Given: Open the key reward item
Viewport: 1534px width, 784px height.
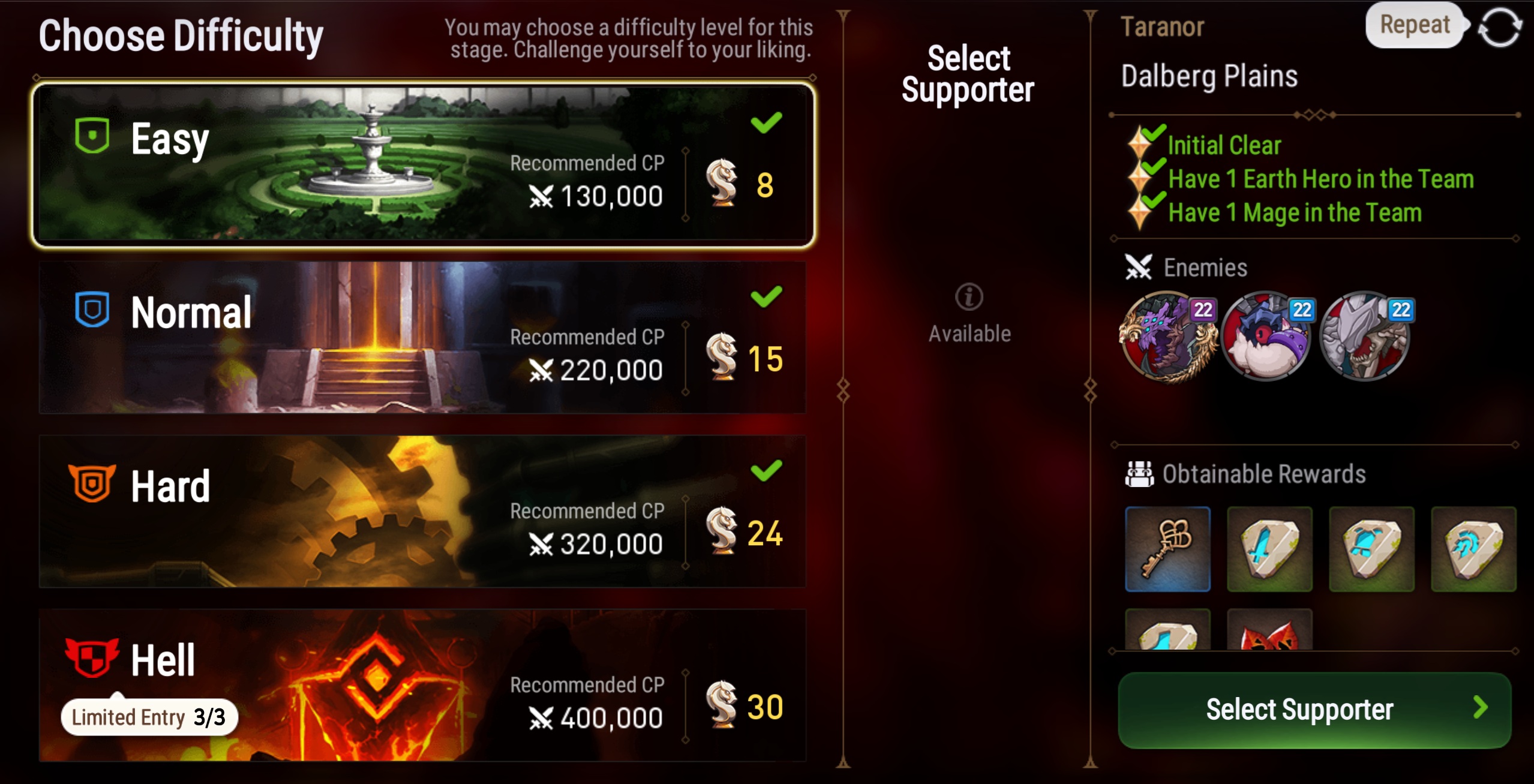Looking at the screenshot, I should (1167, 549).
